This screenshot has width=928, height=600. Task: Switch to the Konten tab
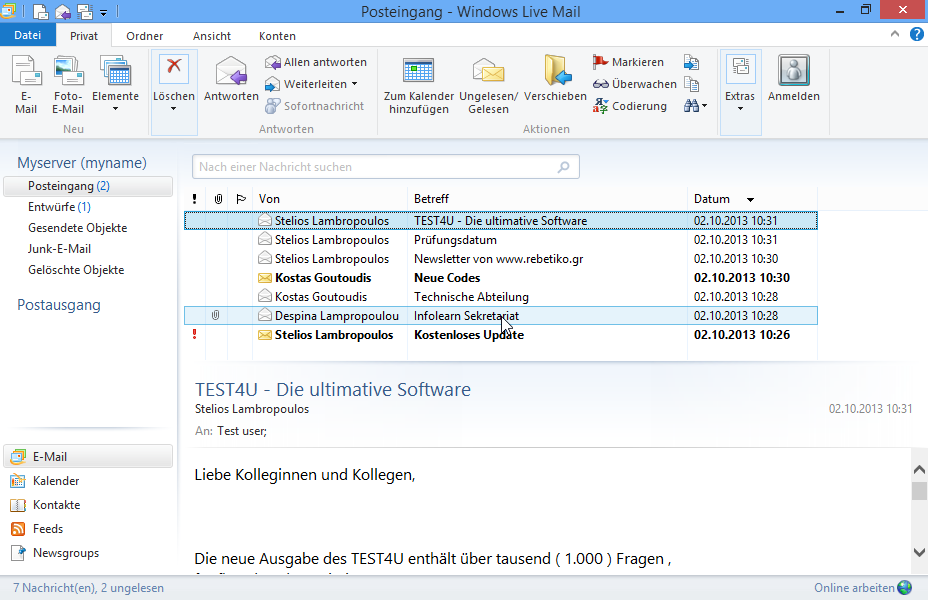tap(277, 36)
